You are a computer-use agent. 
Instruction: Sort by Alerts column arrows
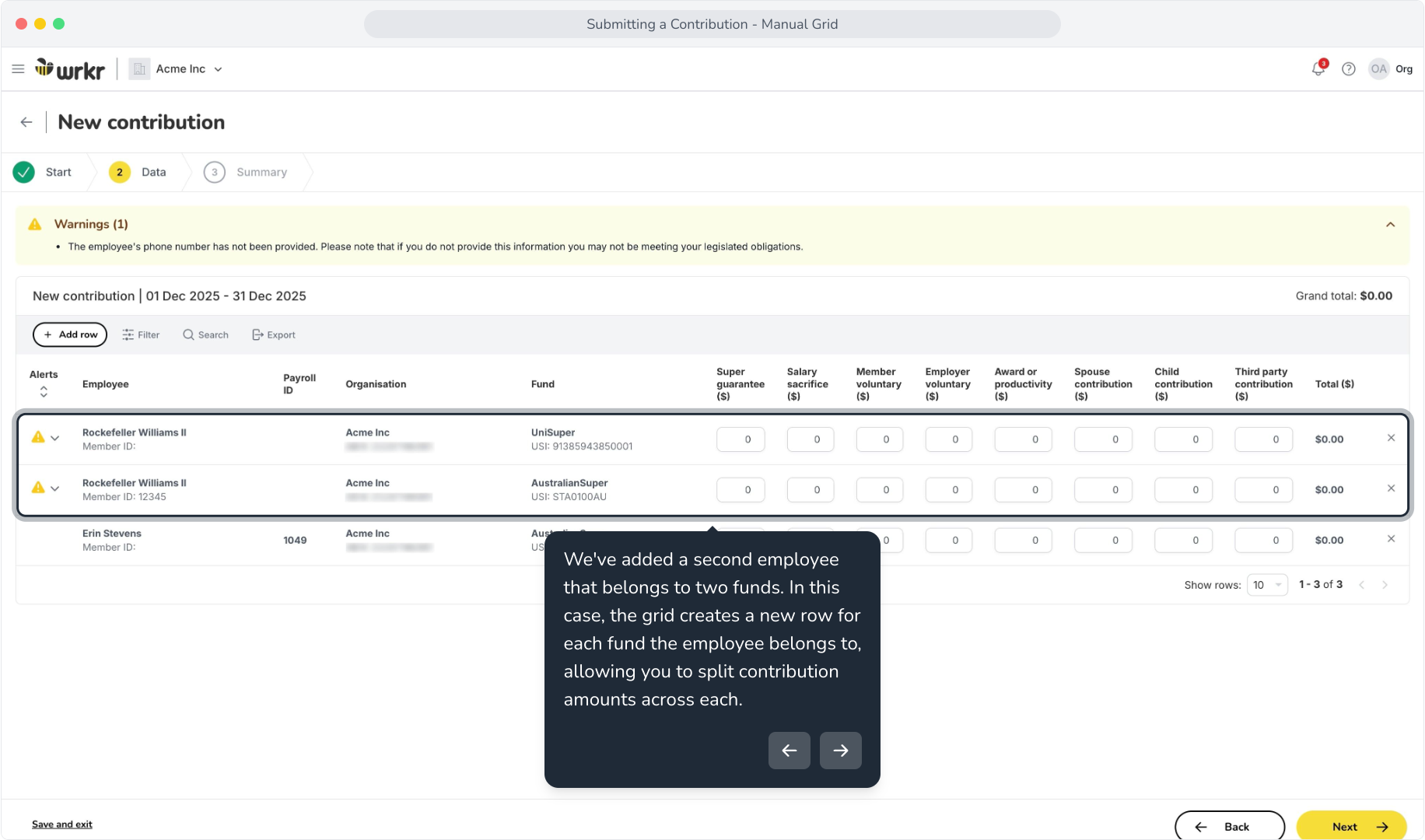click(44, 392)
